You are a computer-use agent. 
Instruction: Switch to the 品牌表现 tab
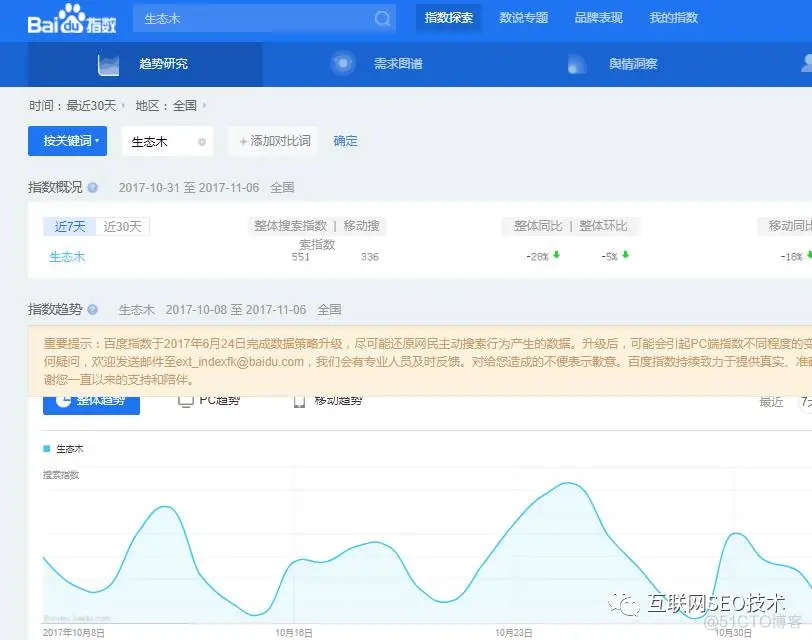coord(598,17)
